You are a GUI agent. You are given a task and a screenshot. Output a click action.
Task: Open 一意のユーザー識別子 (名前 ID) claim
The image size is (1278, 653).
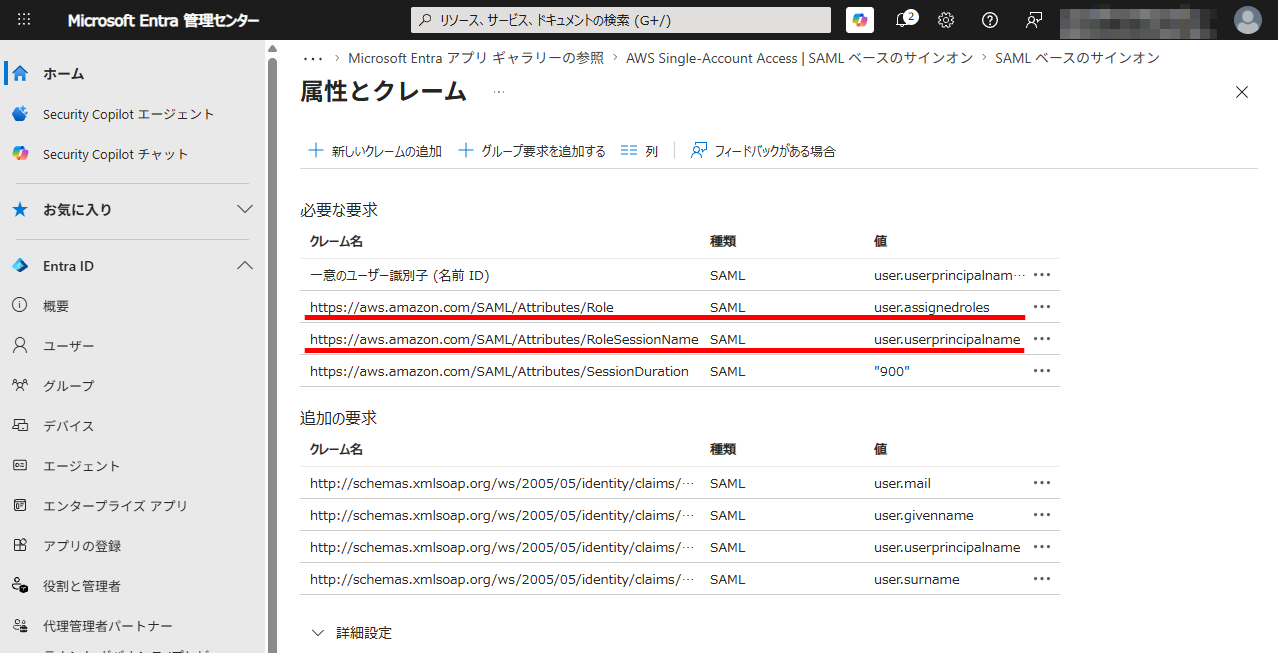[399, 275]
